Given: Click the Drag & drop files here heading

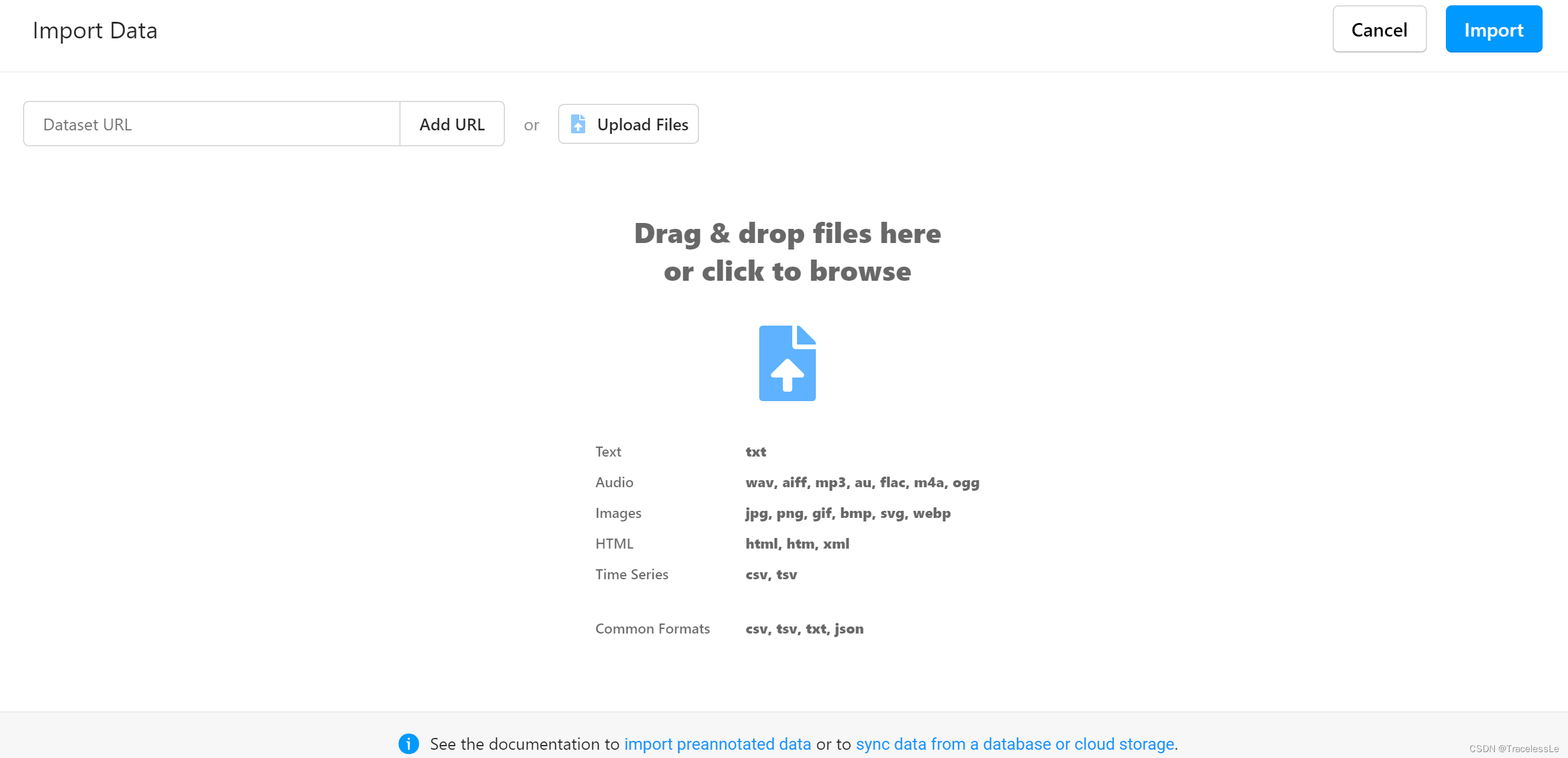Looking at the screenshot, I should pos(787,234).
